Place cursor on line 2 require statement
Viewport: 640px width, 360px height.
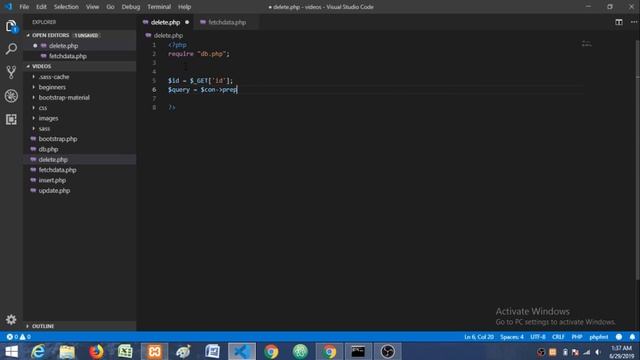[199, 54]
